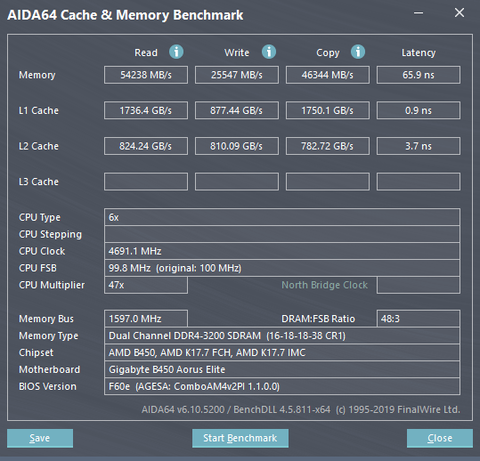480x461 pixels.
Task: Select Memory Write value 25547 MB/s
Action: [x=237, y=75]
